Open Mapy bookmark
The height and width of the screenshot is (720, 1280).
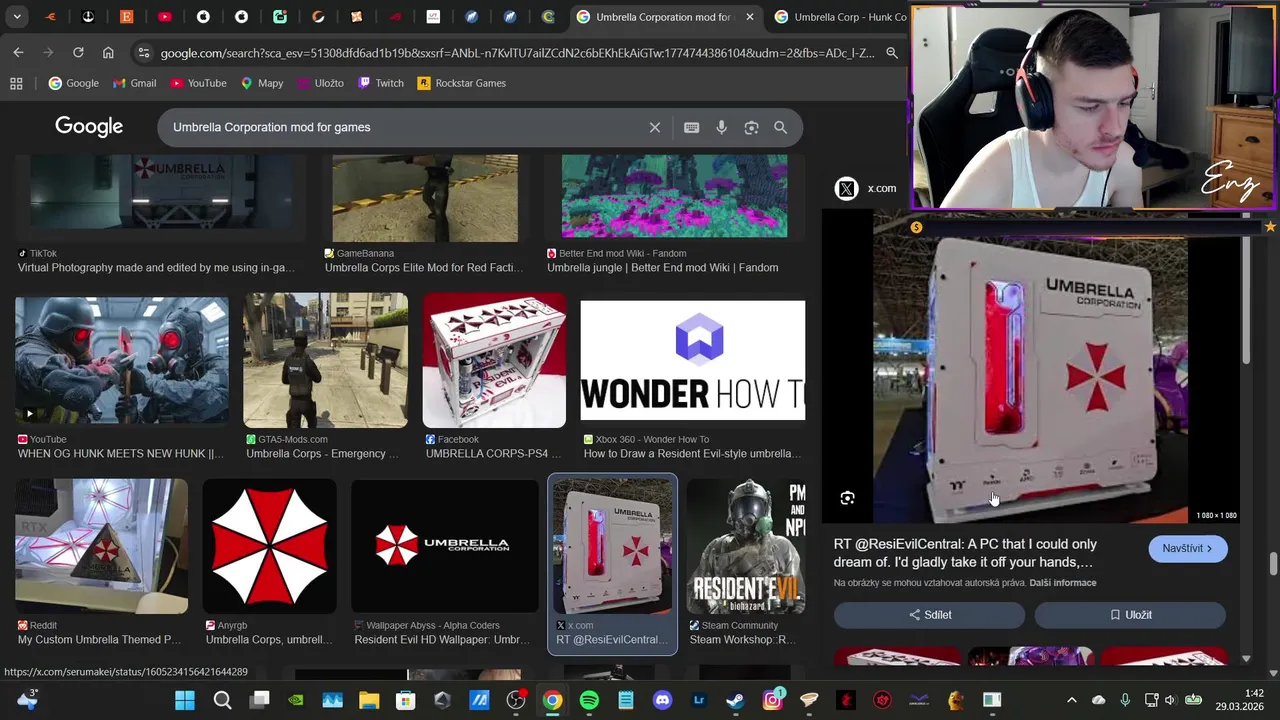point(262,83)
